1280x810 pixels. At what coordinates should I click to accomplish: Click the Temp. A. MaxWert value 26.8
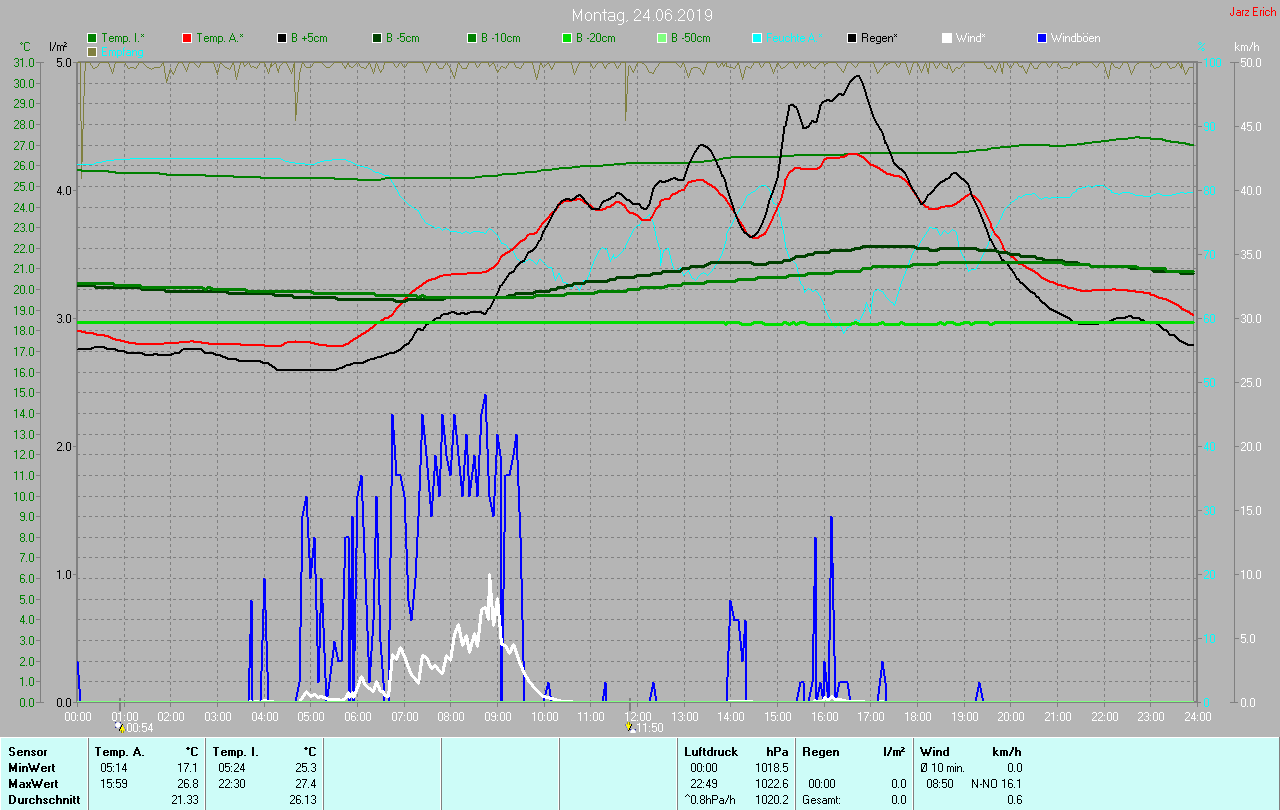187,783
